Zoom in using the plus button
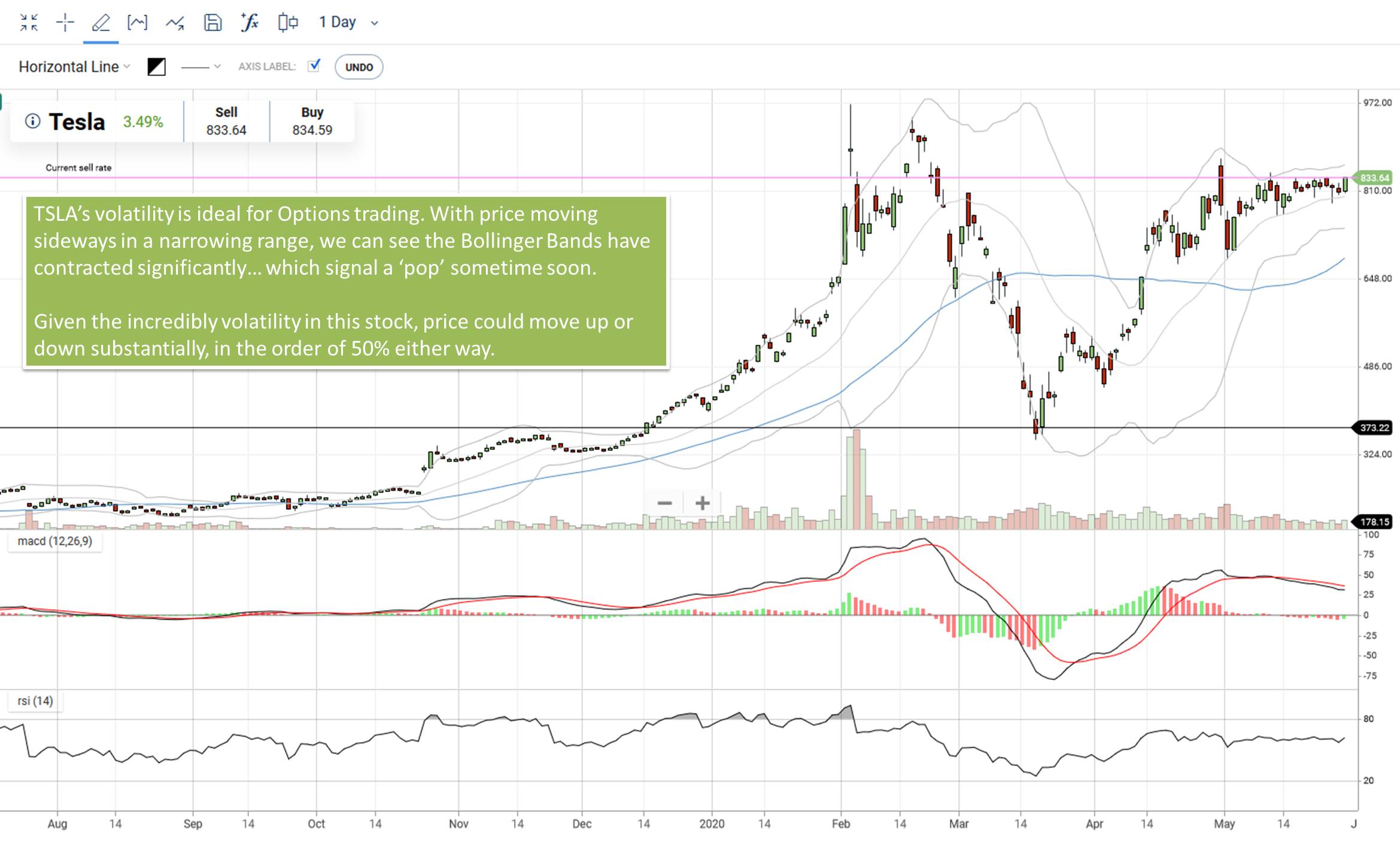This screenshot has height=848, width=1400. (x=701, y=503)
